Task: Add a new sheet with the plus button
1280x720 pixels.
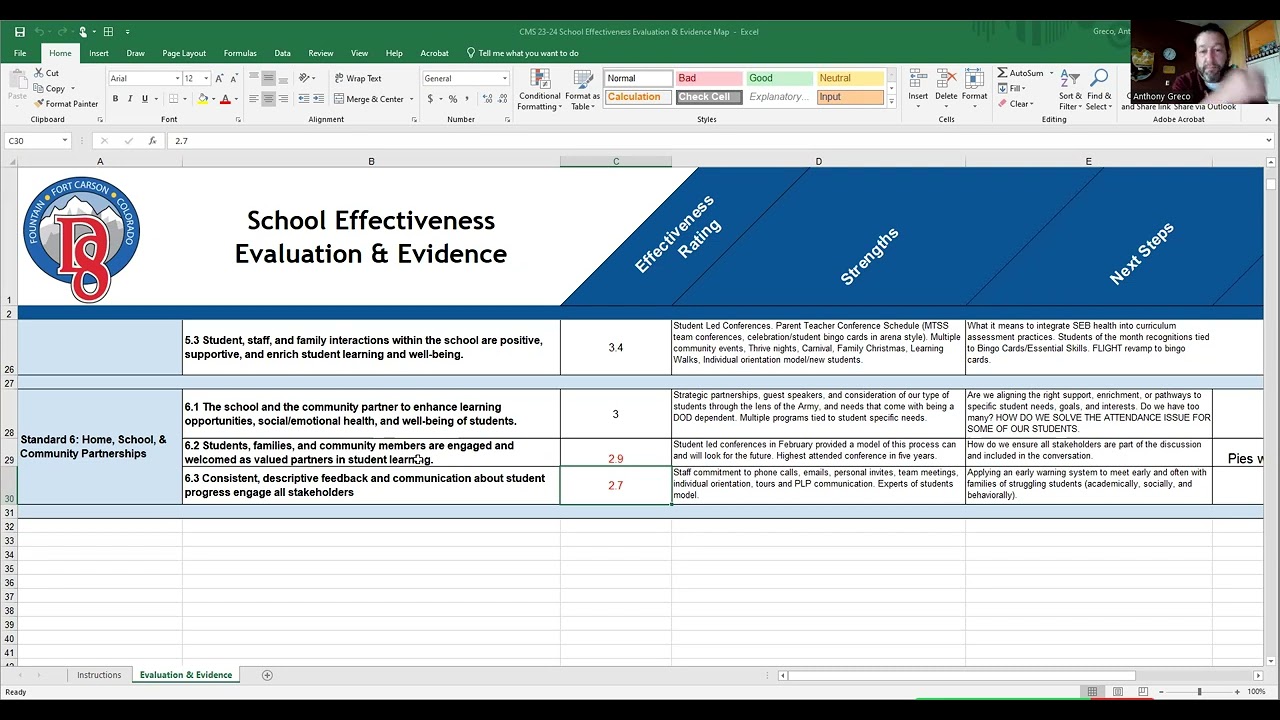Action: [x=267, y=675]
